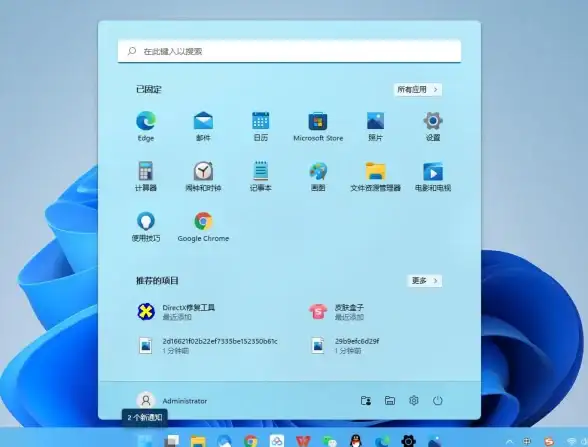
Task: Open the Edge pinned app
Action: point(146,126)
